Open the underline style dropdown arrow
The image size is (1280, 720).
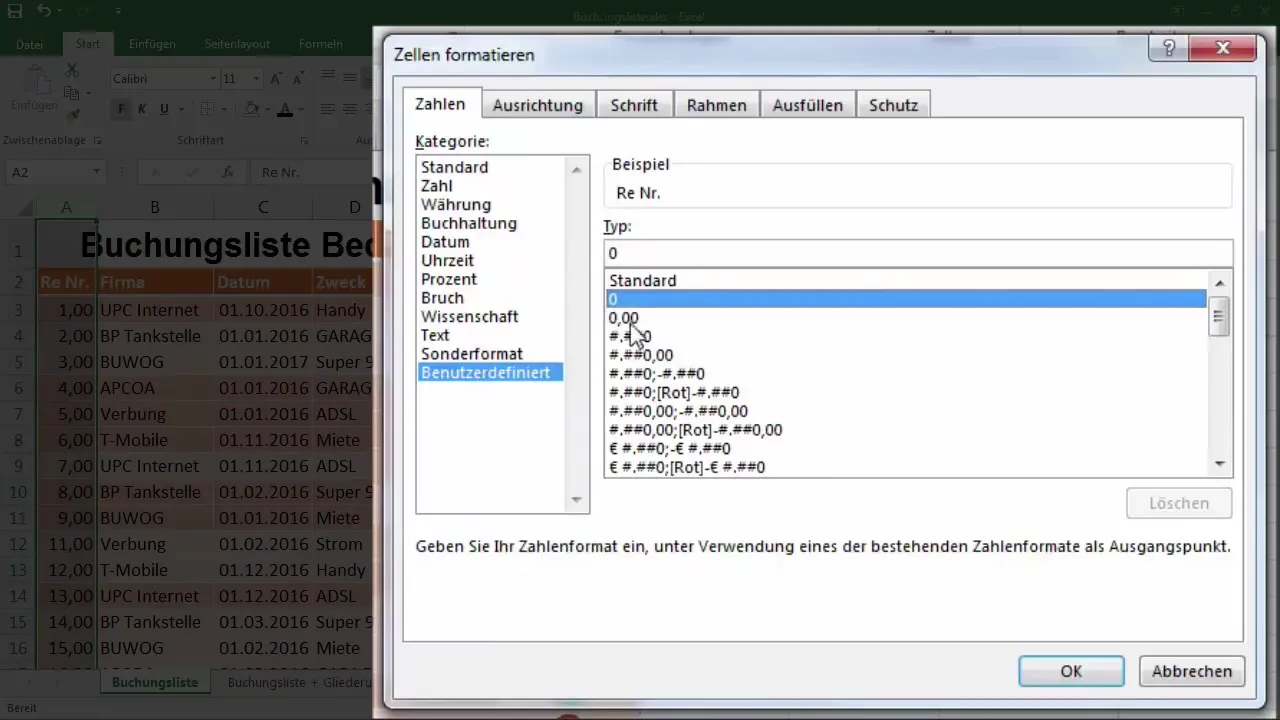(179, 109)
